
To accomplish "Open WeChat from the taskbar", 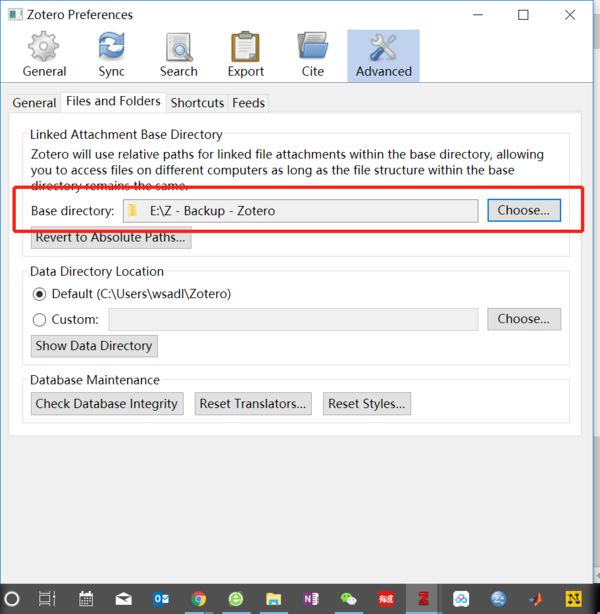I will click(x=349, y=599).
